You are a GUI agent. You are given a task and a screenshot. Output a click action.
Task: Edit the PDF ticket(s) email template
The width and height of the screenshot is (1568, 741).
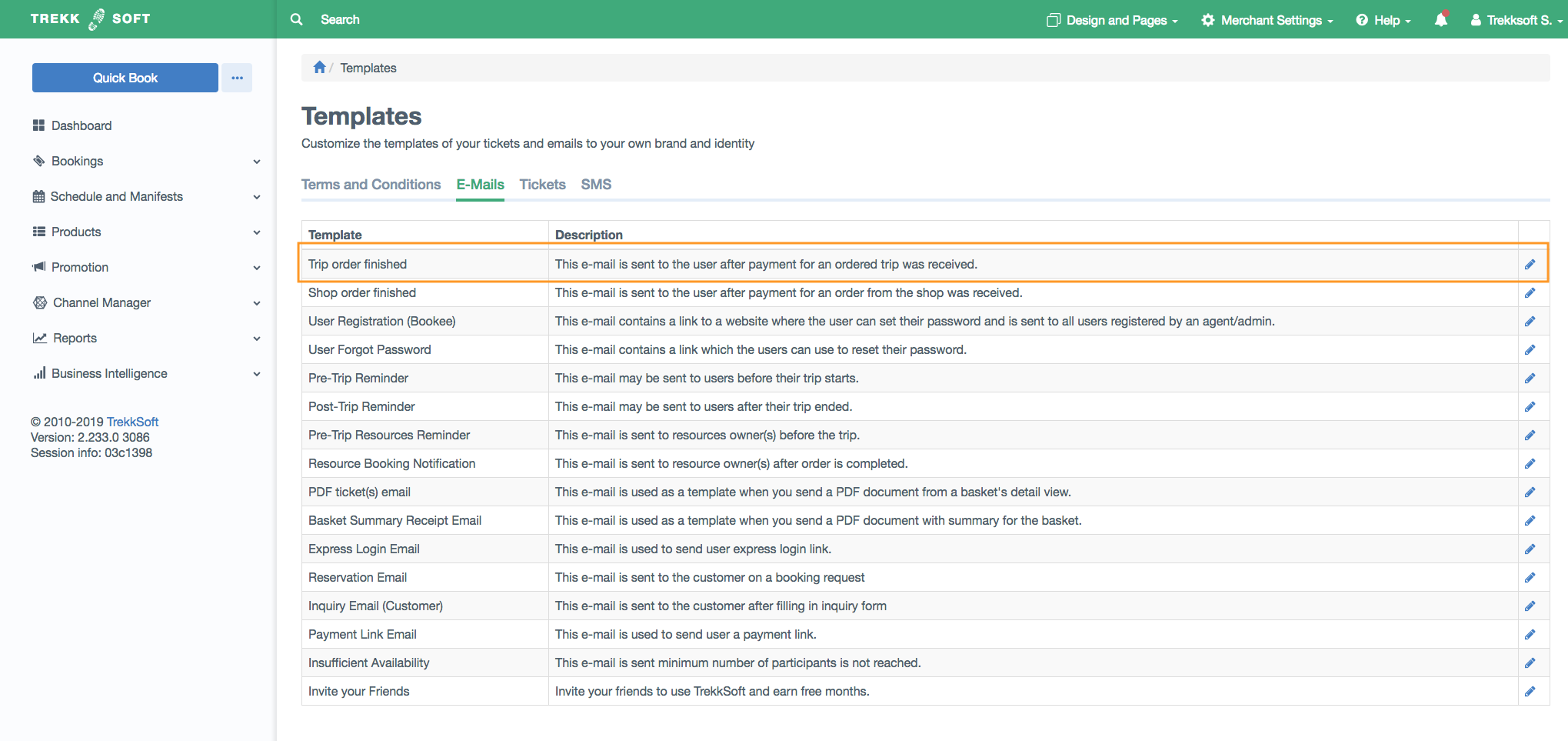click(x=1530, y=492)
